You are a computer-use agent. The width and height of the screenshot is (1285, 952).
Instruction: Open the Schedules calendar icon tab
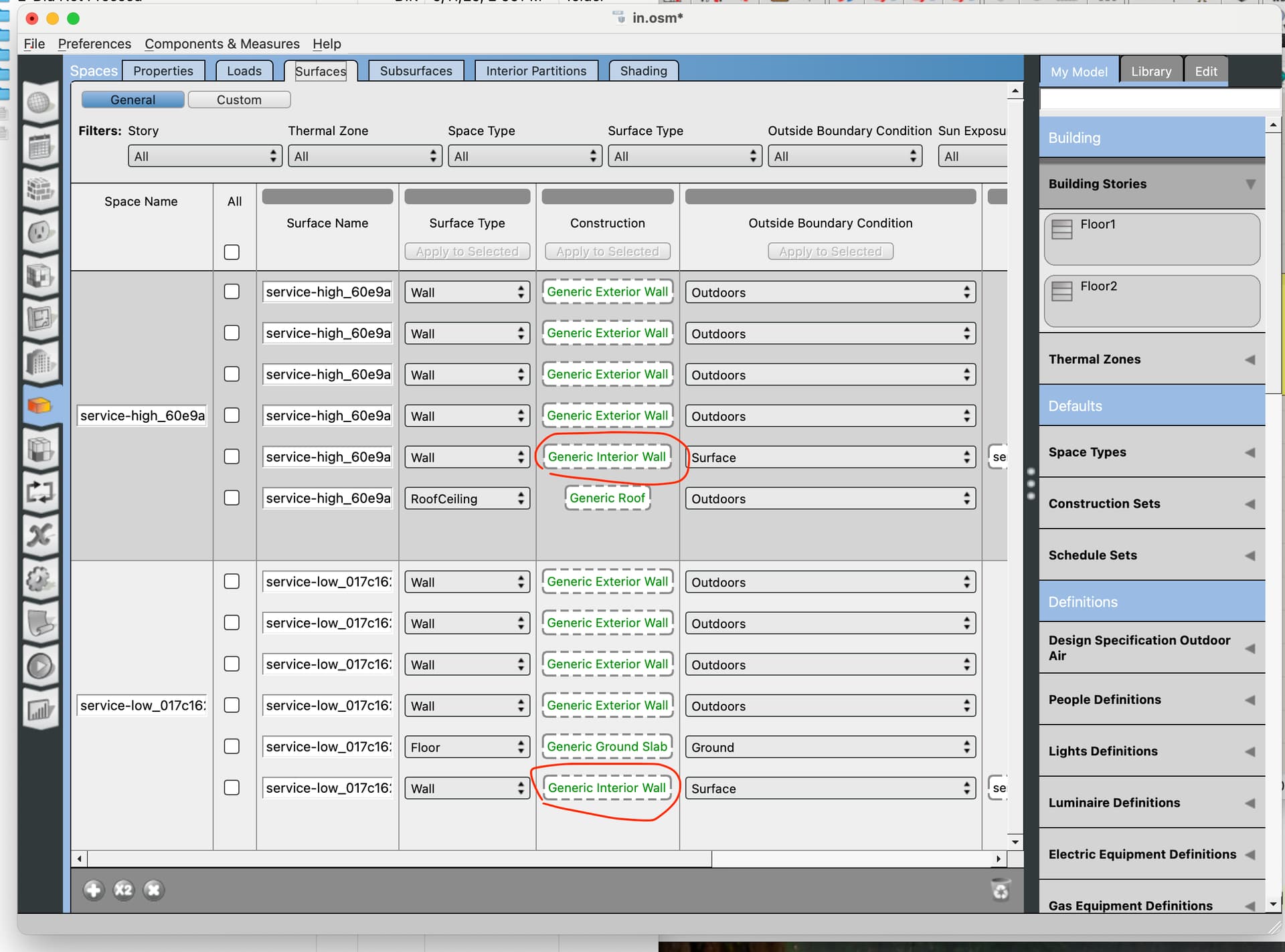click(39, 147)
